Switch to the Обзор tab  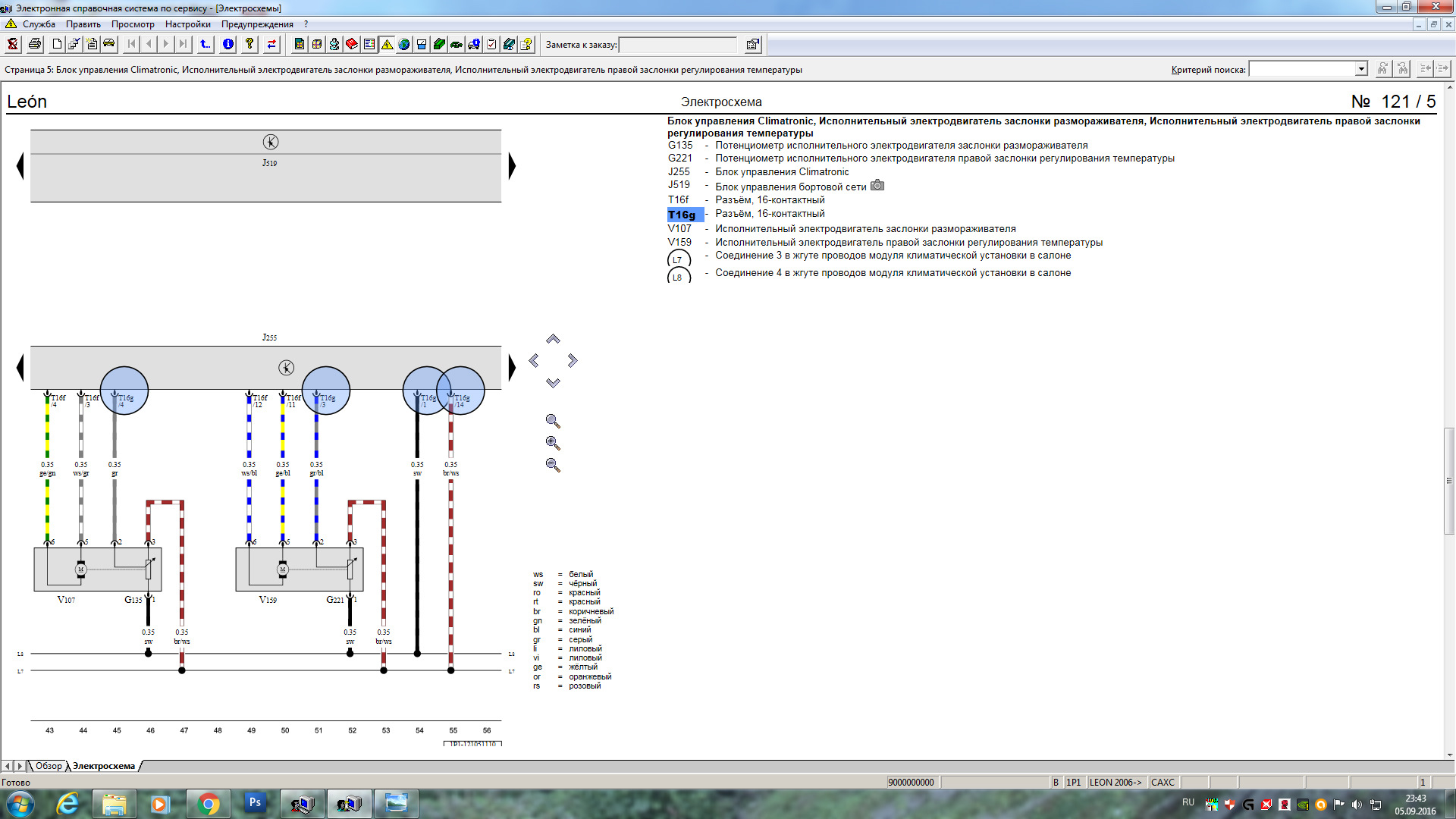49,766
